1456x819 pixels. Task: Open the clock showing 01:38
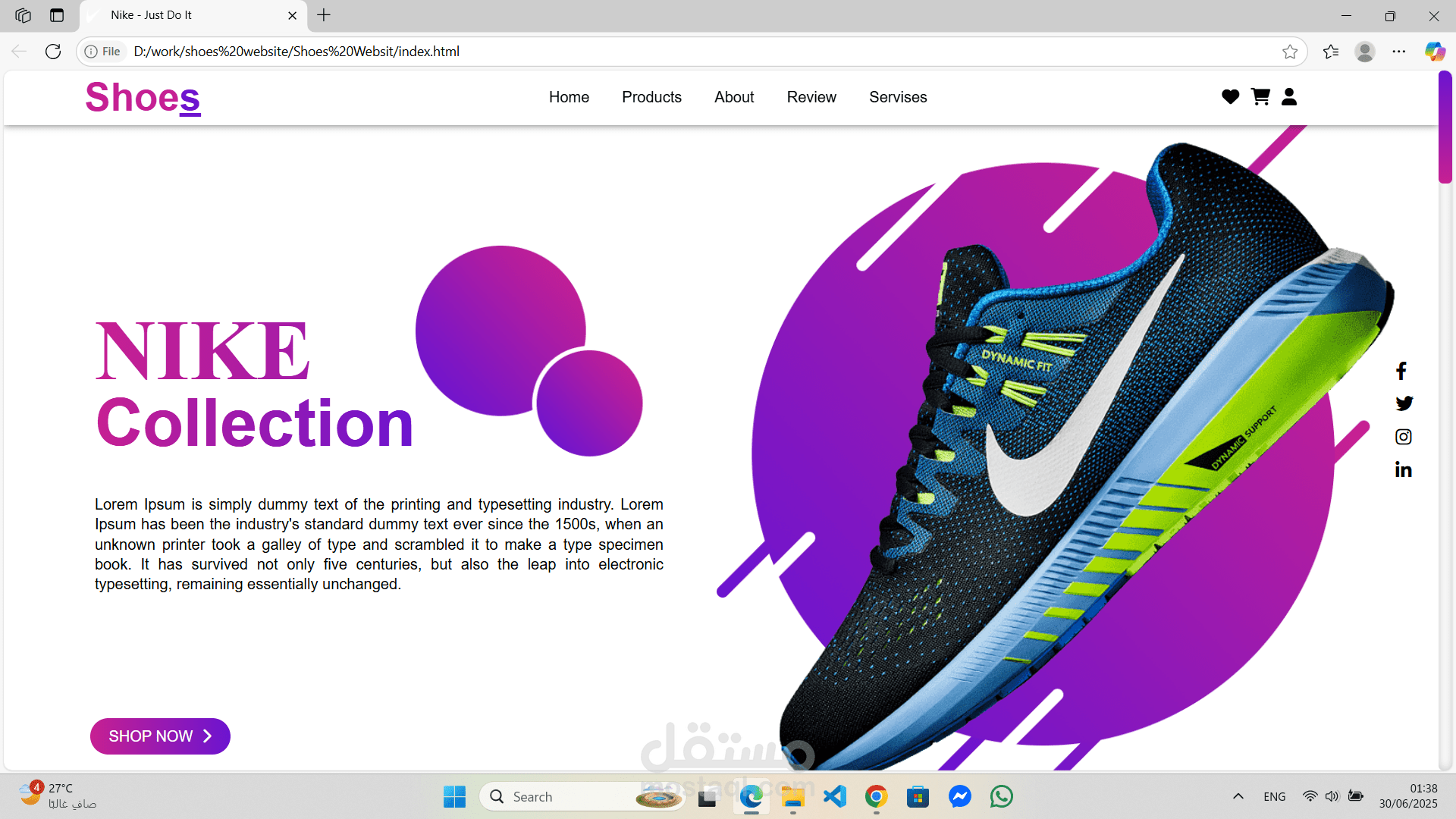click(1408, 796)
